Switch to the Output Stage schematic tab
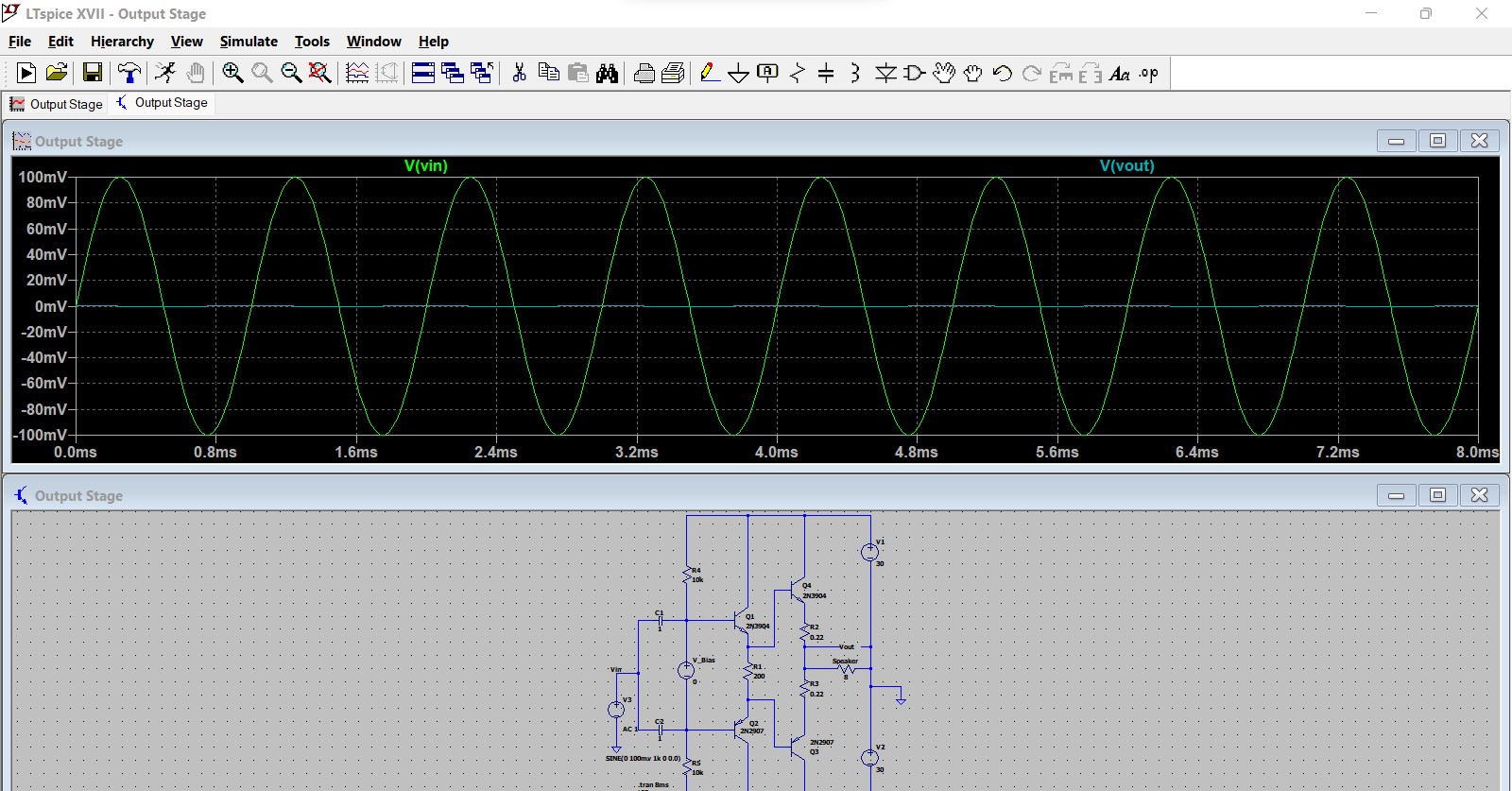The image size is (1512, 791). tap(162, 103)
